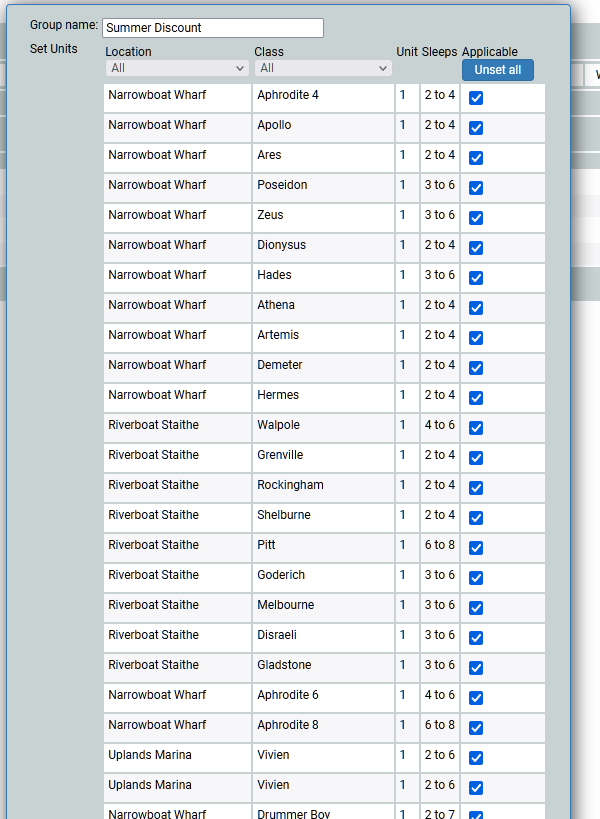Disable the Poseidon unit checkbox

pyautogui.click(x=476, y=188)
